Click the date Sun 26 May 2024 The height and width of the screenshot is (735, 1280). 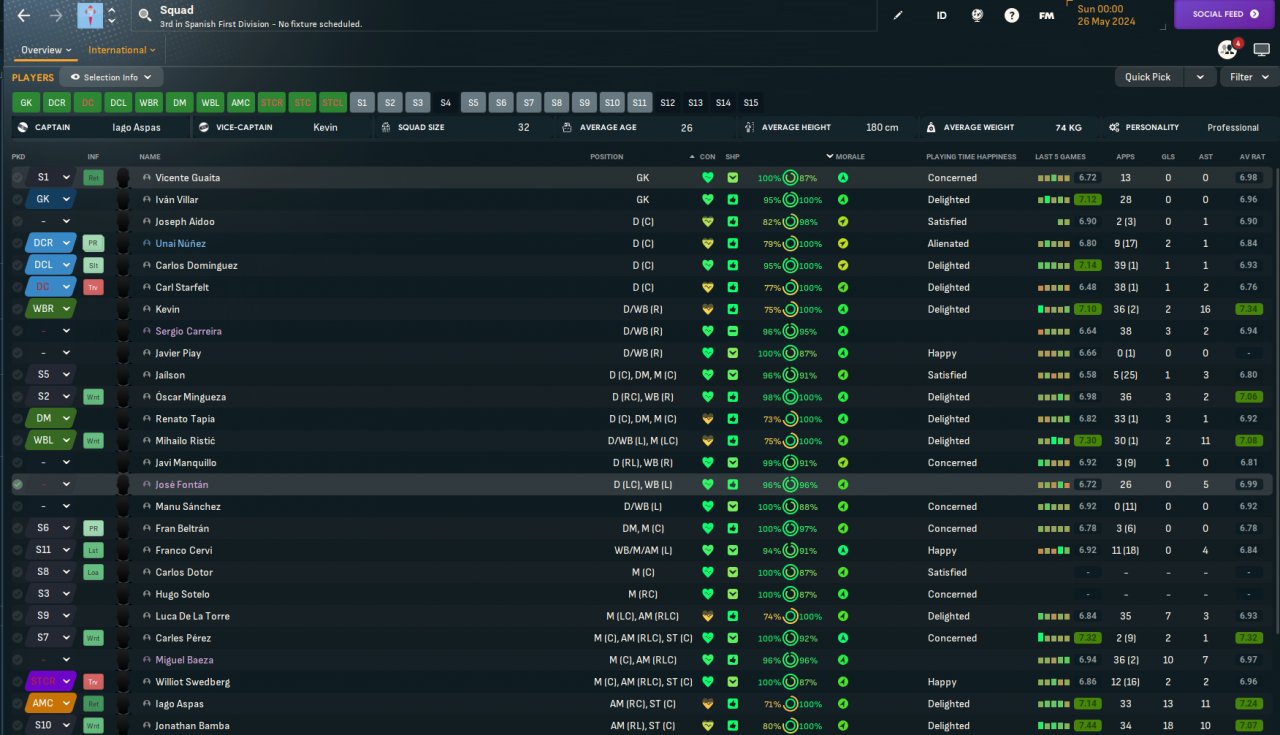(x=1105, y=15)
